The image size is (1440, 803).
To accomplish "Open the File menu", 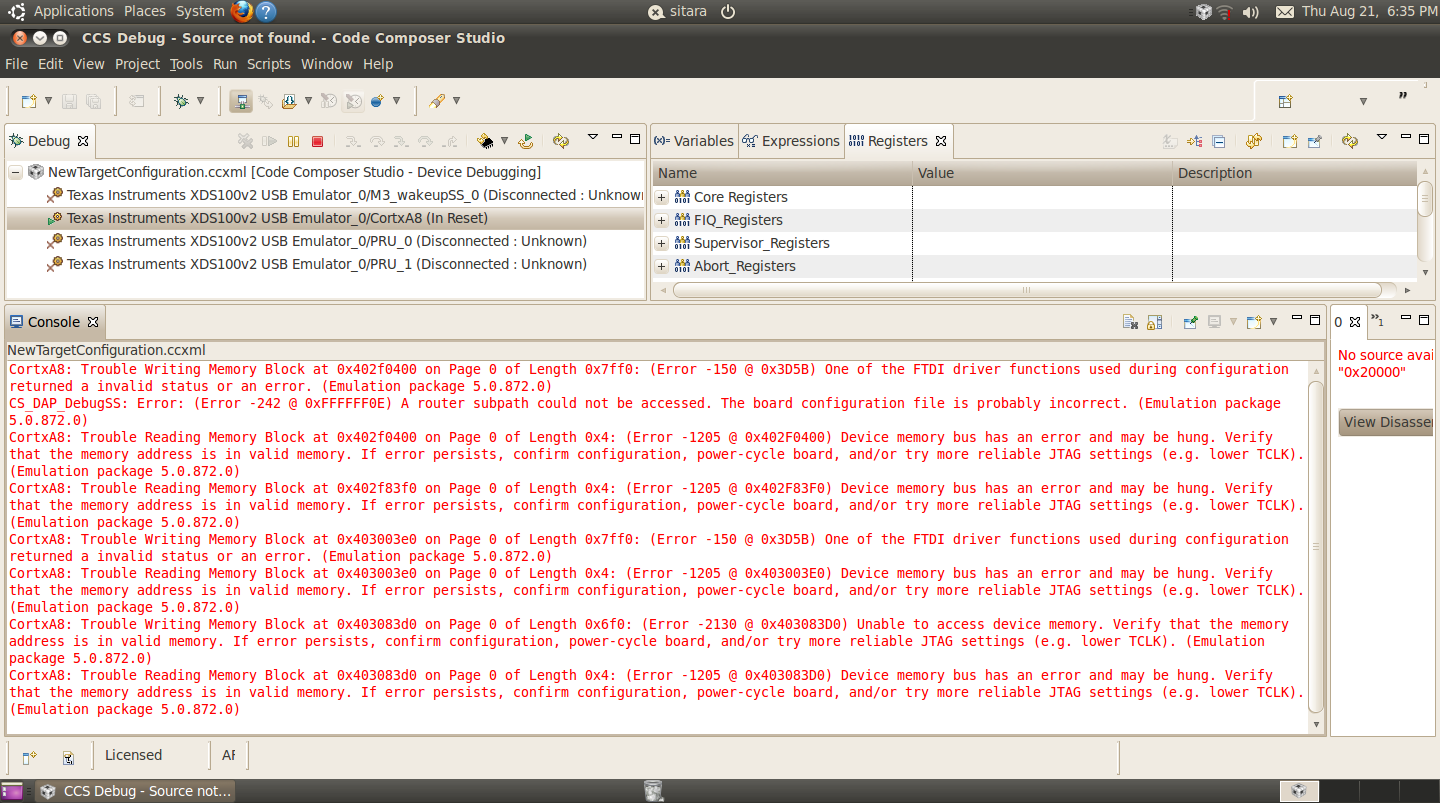I will tap(16, 64).
